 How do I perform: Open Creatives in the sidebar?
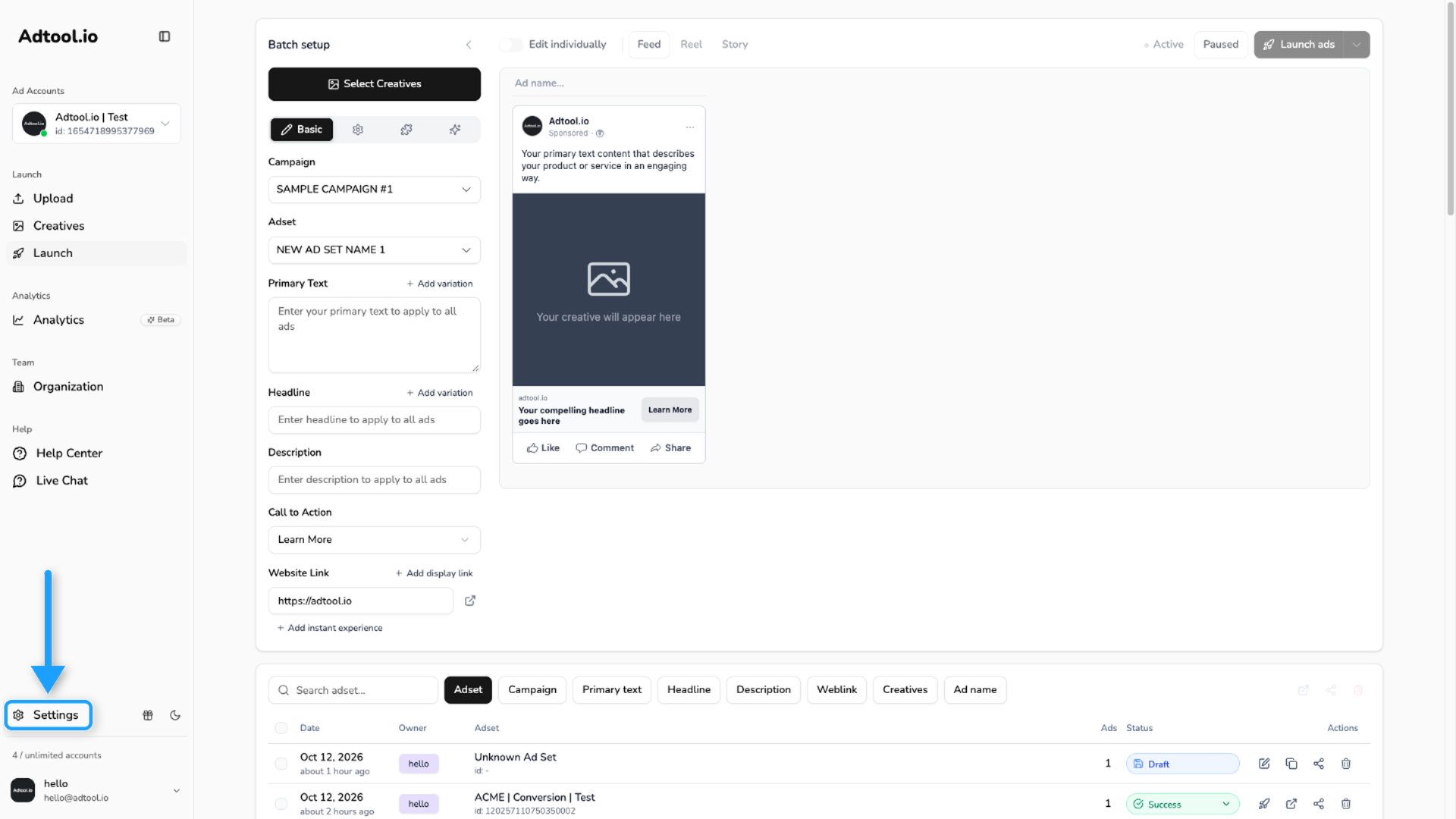point(96,226)
